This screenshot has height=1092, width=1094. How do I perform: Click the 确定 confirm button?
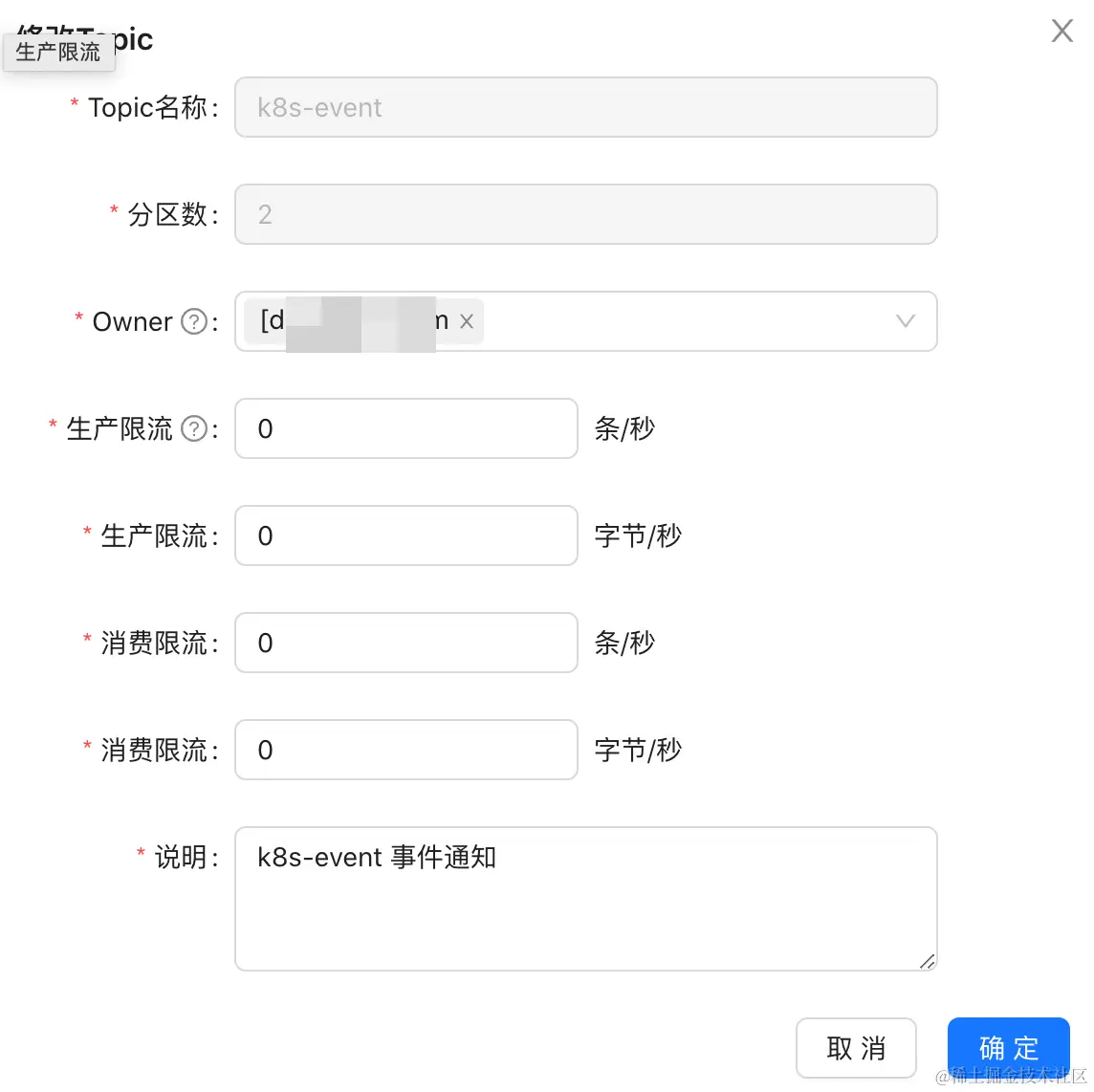click(1008, 1047)
